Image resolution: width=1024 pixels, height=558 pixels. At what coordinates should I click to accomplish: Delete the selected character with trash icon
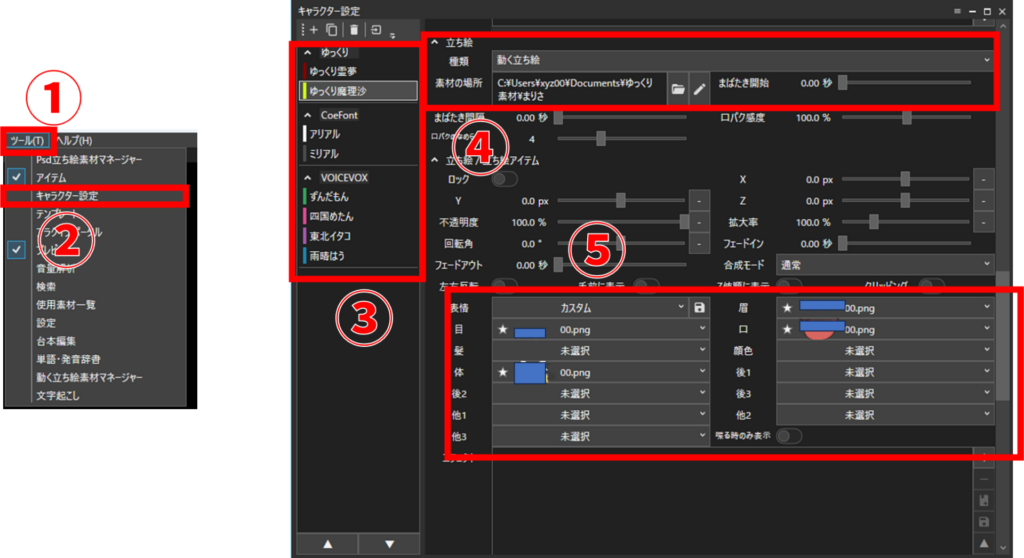pyautogui.click(x=354, y=29)
